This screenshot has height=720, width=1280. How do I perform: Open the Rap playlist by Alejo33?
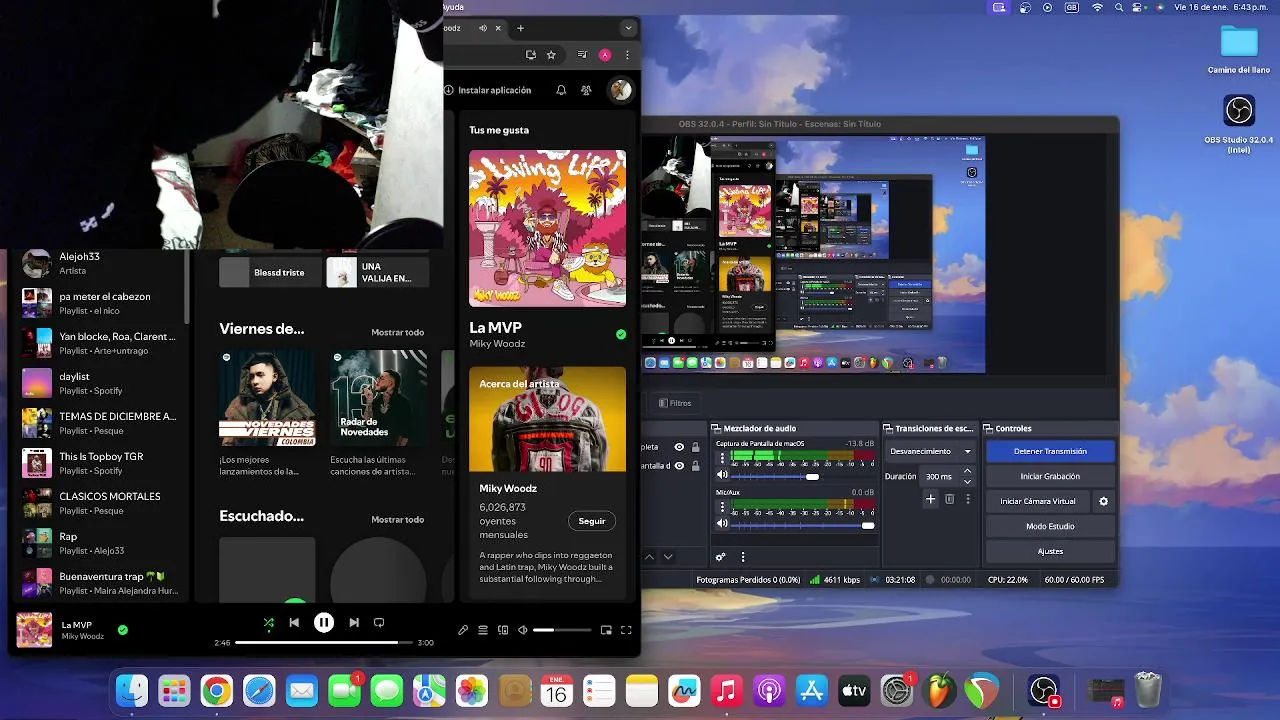coord(100,543)
